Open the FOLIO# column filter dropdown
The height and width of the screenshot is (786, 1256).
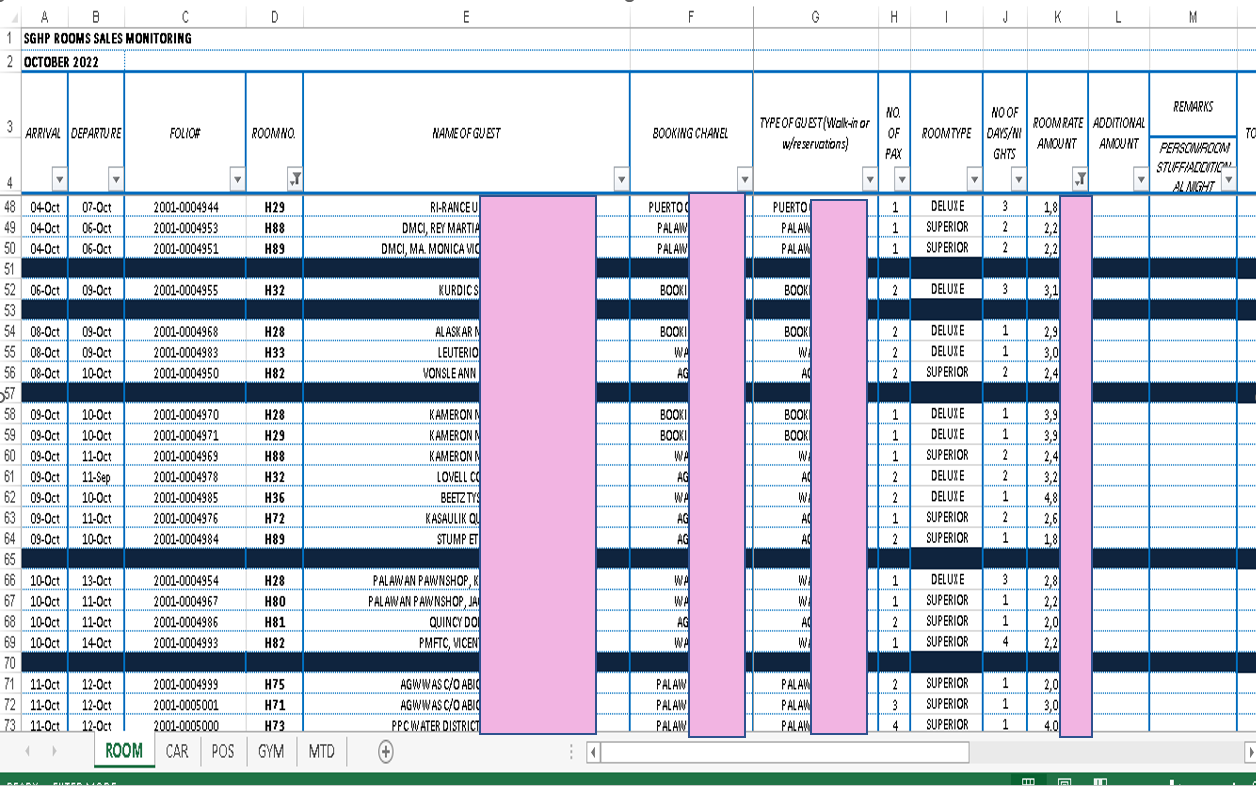pos(237,180)
